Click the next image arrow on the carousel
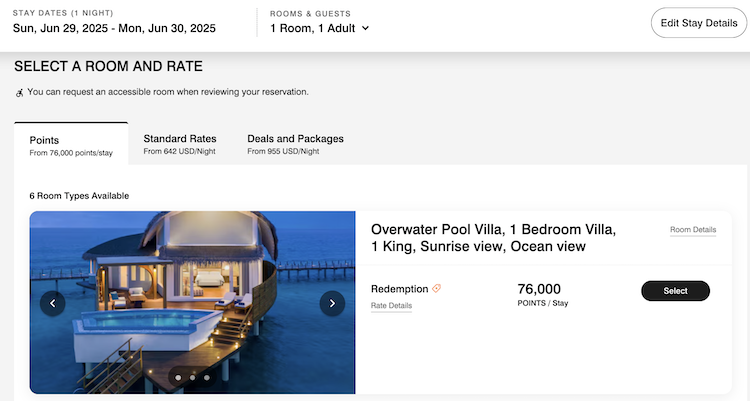 click(331, 303)
